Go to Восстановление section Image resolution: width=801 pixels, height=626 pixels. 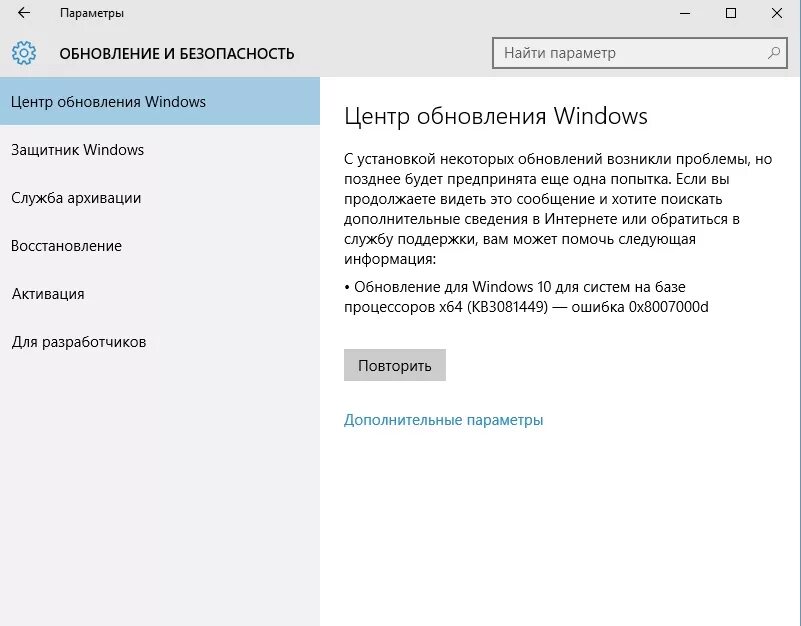(160, 246)
